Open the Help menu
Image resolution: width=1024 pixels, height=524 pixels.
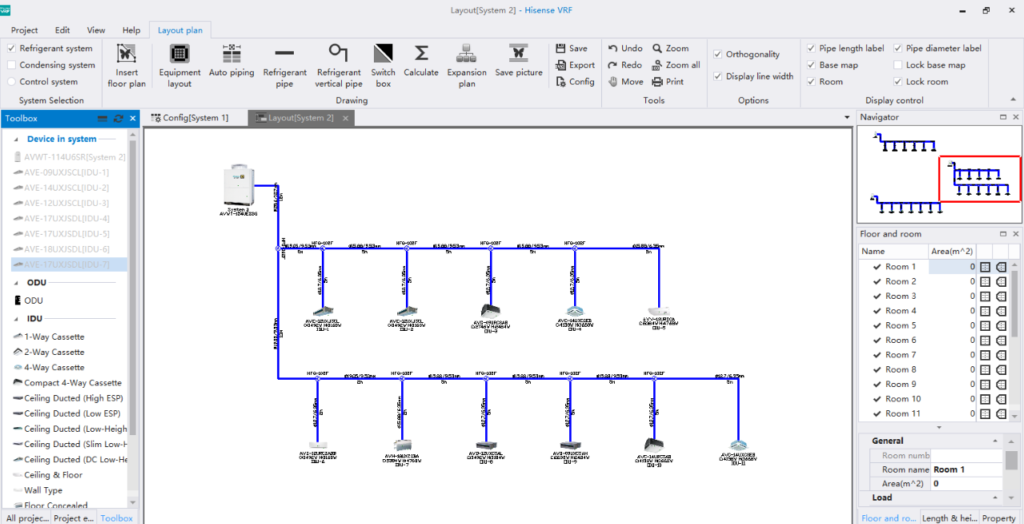coord(131,30)
